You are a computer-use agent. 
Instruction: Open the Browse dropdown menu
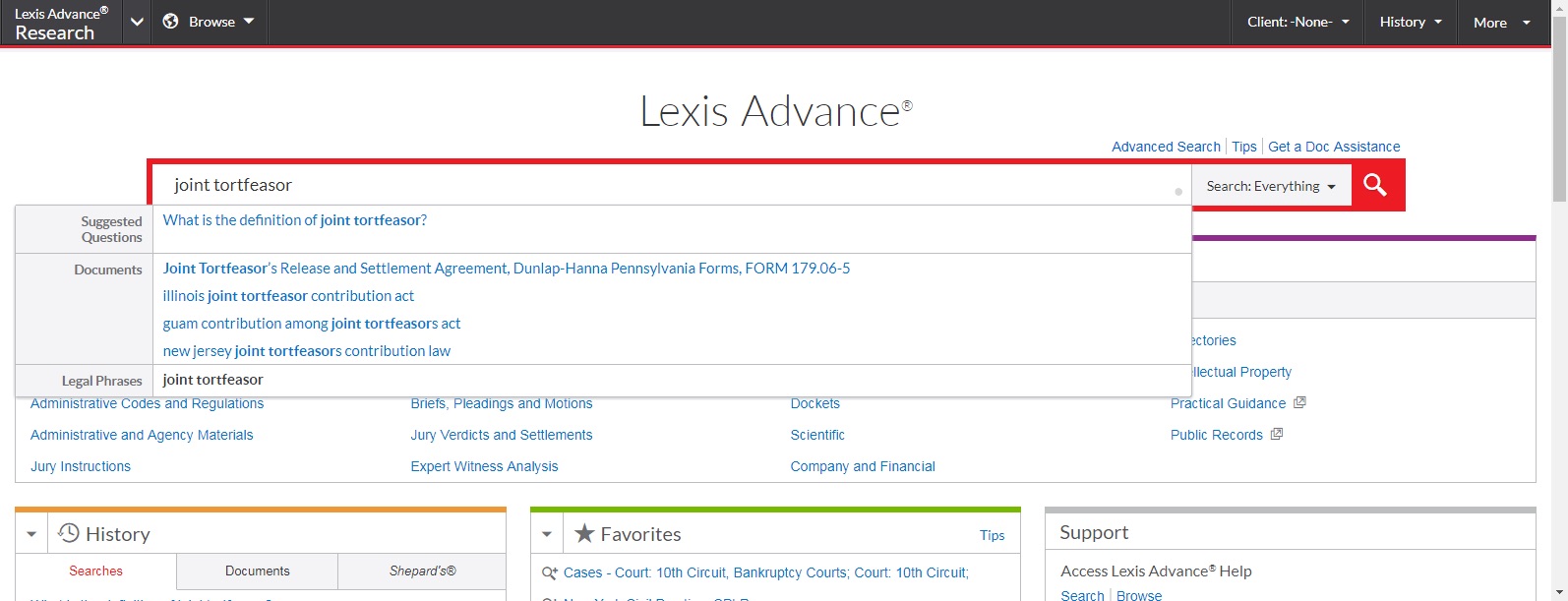211,22
